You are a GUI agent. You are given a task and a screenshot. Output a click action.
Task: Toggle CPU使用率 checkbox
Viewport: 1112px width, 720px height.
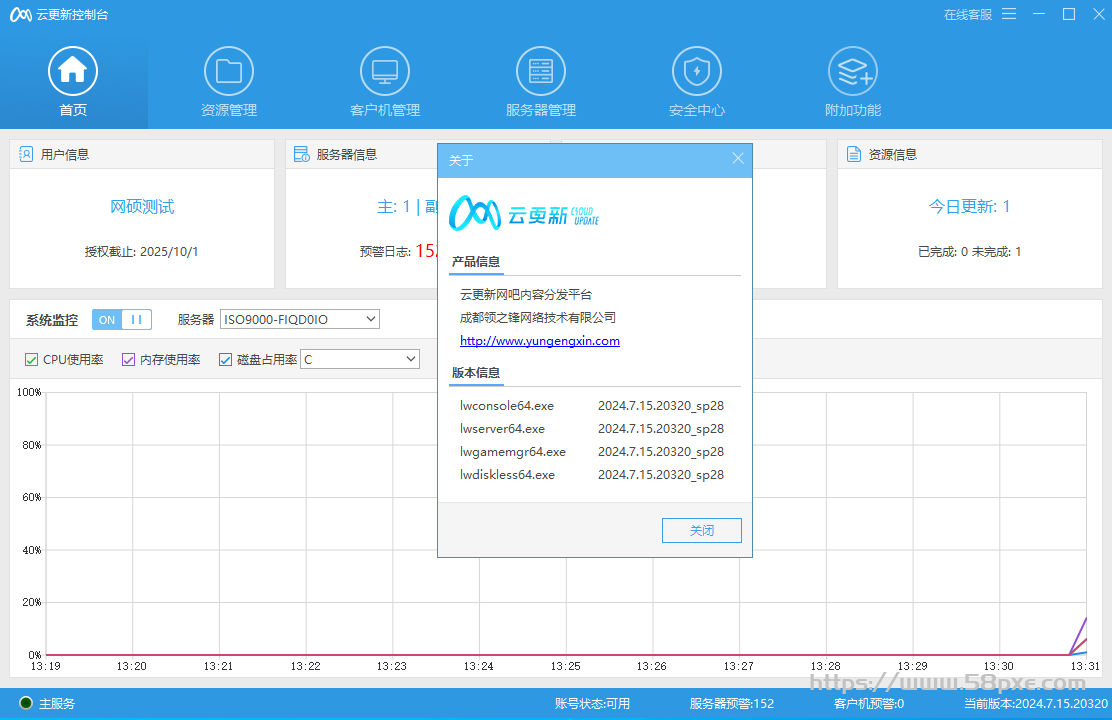pyautogui.click(x=31, y=360)
